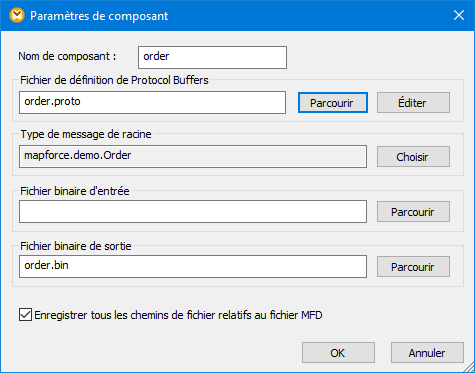Image resolution: width=475 pixels, height=373 pixels.
Task: Click the resize grip in the dialog corner
Action: tap(468, 366)
